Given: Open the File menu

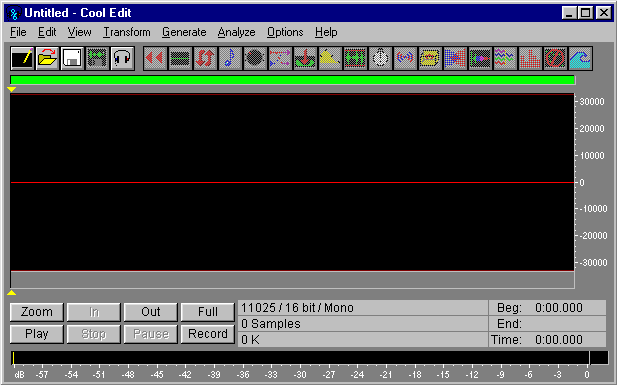Looking at the screenshot, I should pyautogui.click(x=18, y=32).
